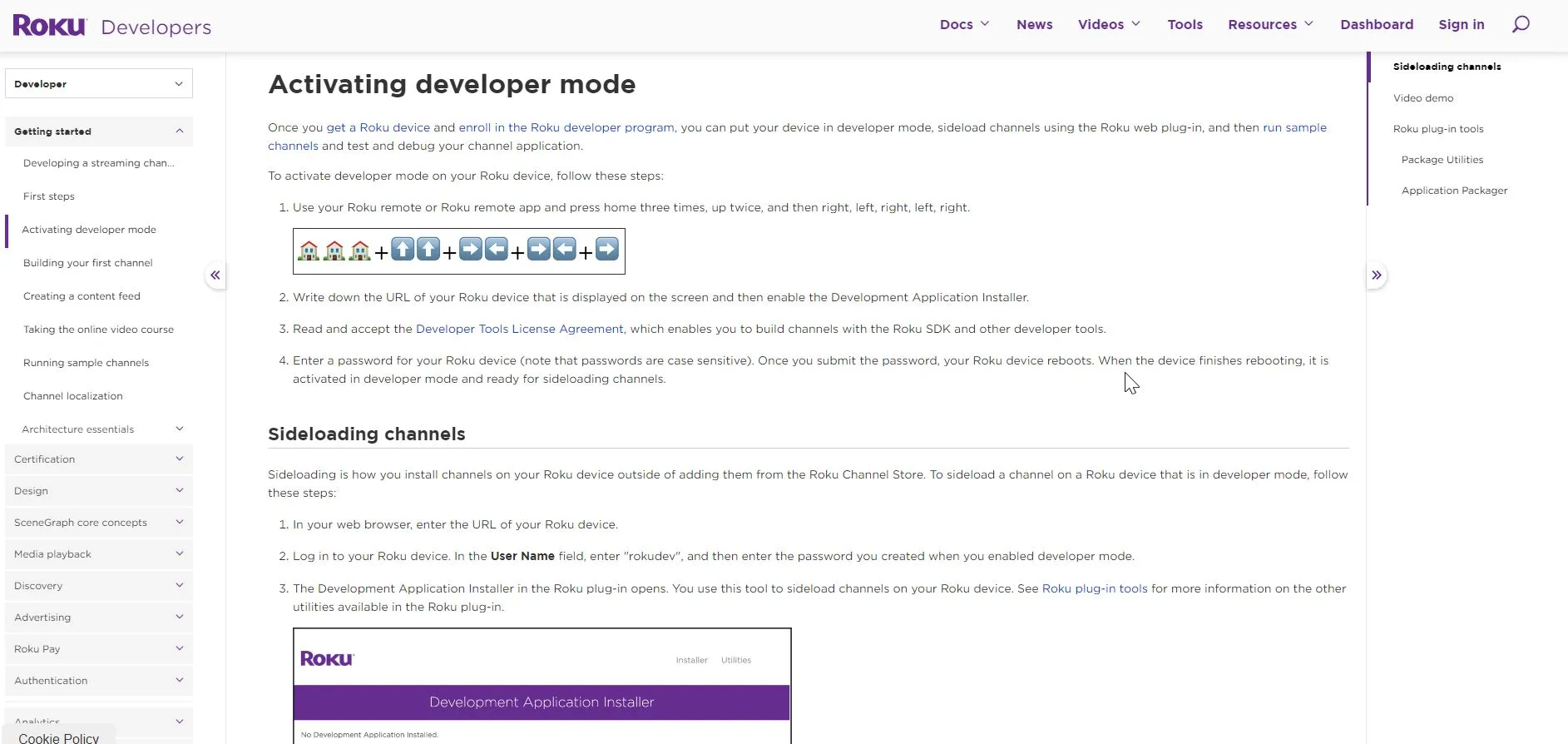
Task: Jump to Package Utilities in outline
Action: click(x=1442, y=160)
